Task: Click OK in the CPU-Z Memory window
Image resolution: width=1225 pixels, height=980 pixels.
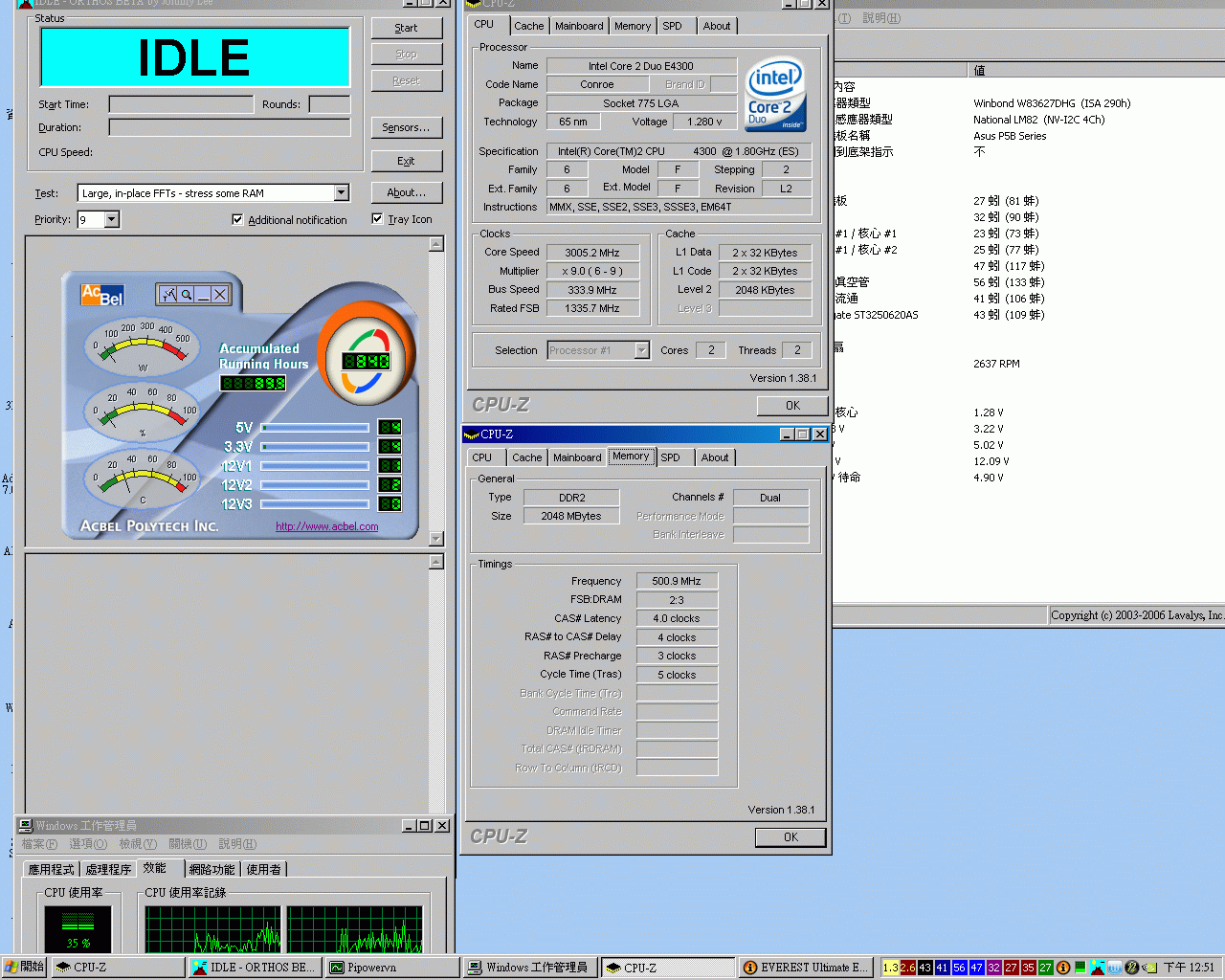Action: point(791,837)
